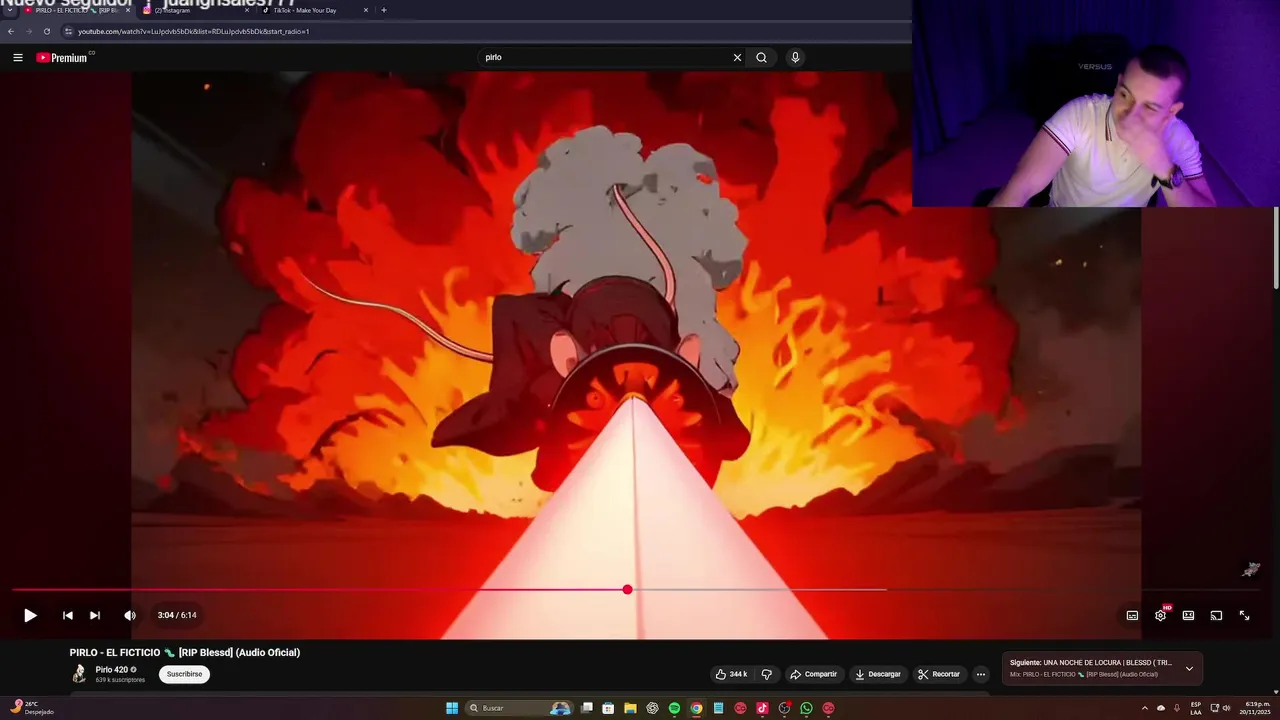Image resolution: width=1280 pixels, height=720 pixels.
Task: Run search with magnifier button
Action: click(x=761, y=57)
